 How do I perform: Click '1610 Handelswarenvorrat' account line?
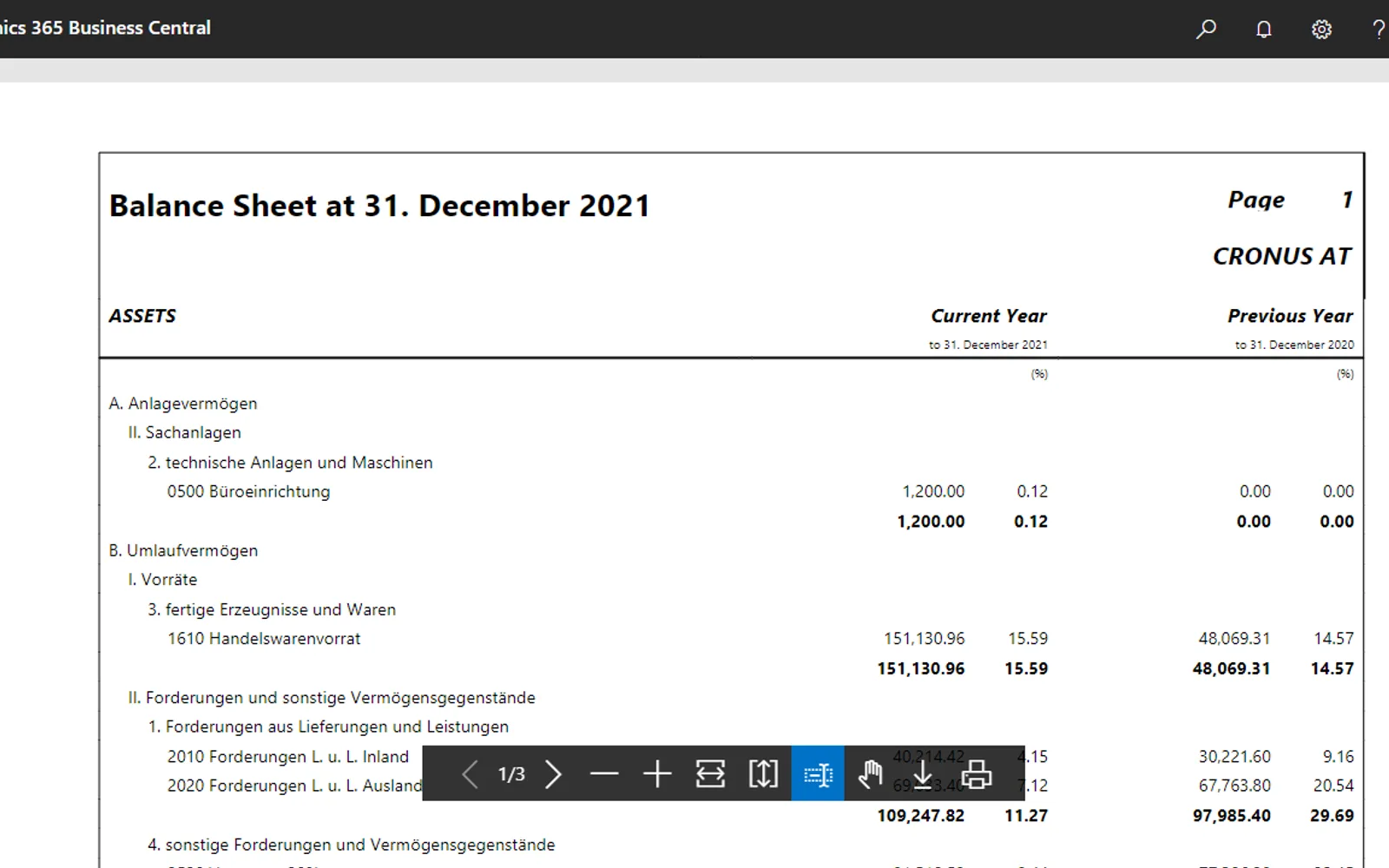(x=264, y=638)
